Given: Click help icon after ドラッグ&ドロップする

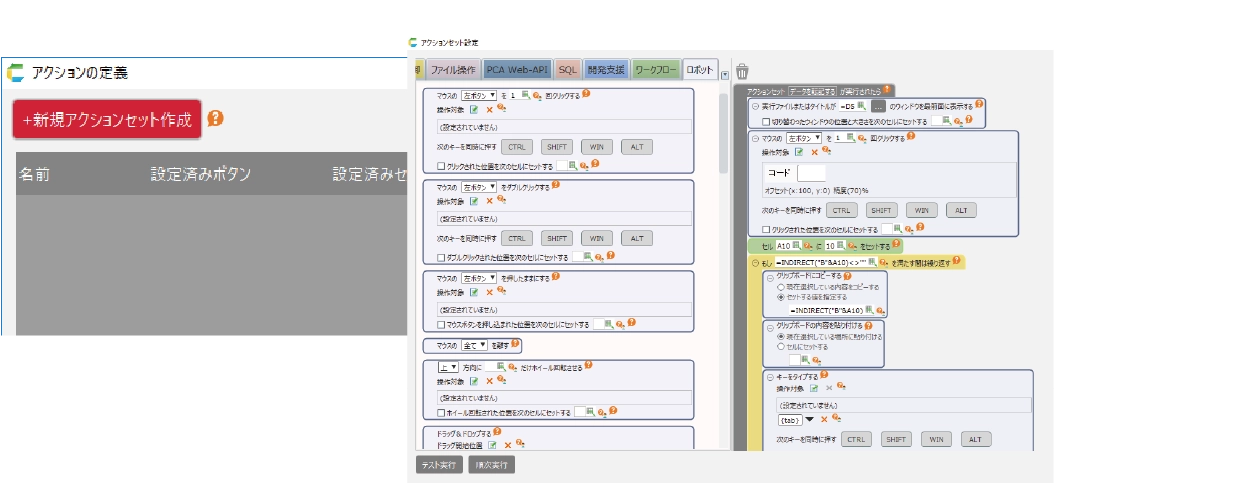Looking at the screenshot, I should [496, 431].
